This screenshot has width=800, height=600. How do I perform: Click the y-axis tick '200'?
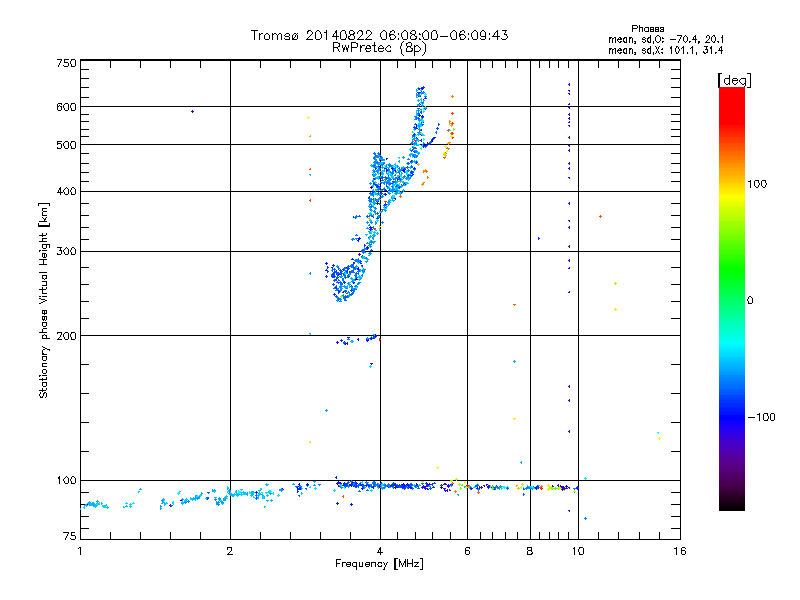pos(66,336)
